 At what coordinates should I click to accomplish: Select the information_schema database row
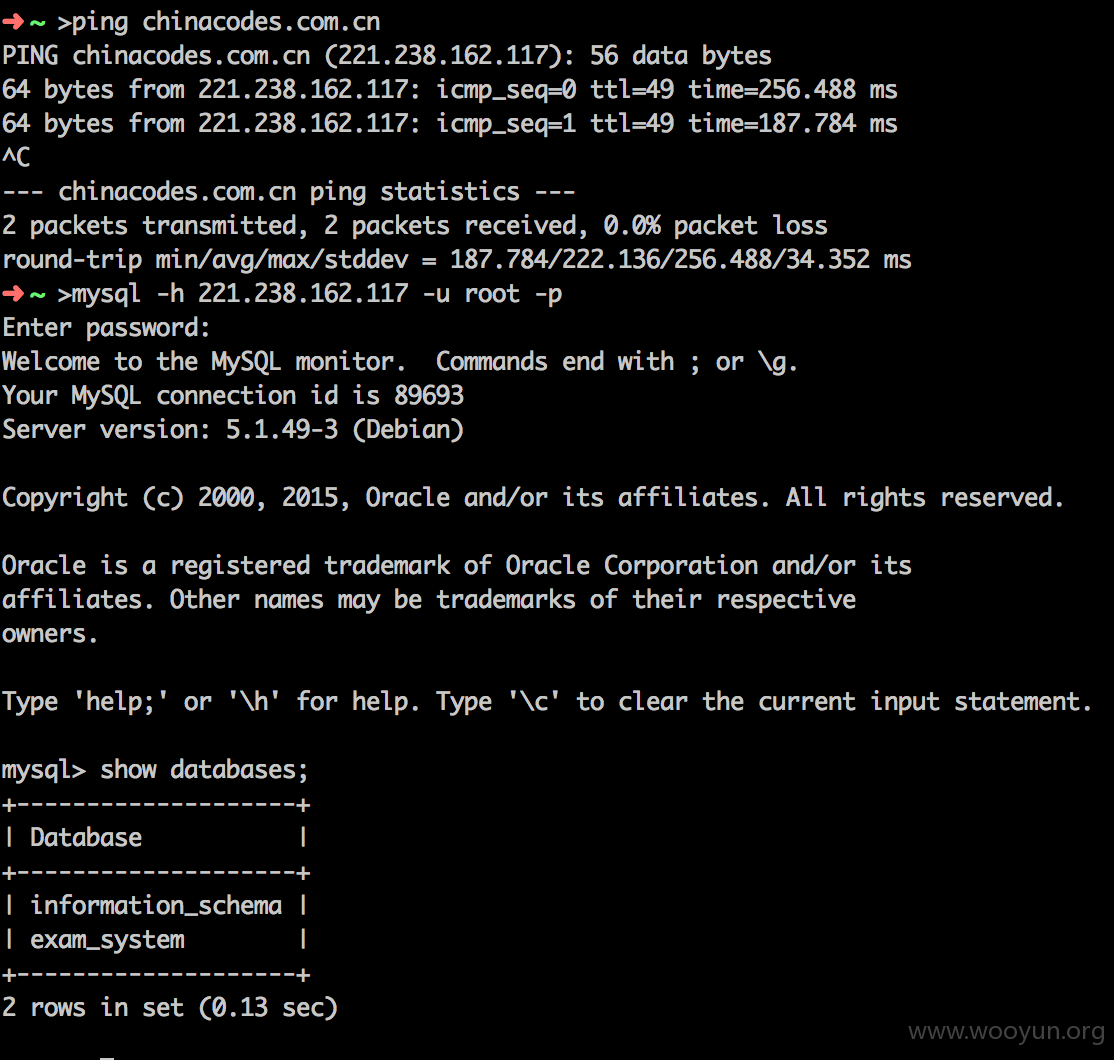[x=156, y=906]
